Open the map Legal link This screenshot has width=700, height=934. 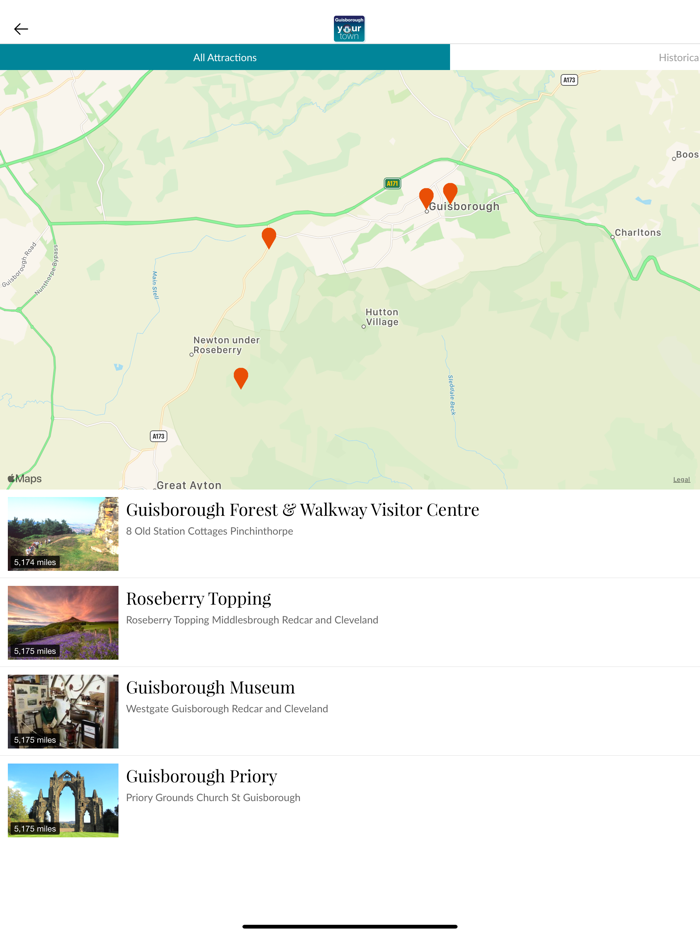(682, 480)
